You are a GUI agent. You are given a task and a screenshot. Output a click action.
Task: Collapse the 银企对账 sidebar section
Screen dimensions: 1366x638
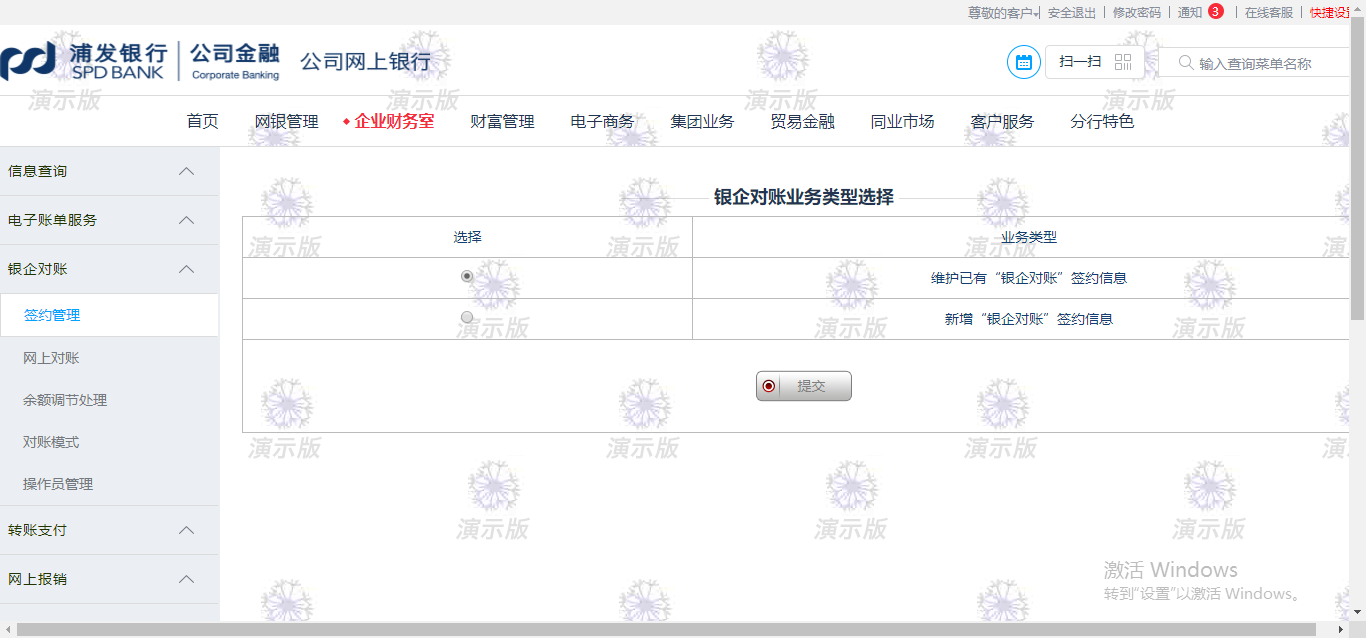[186, 269]
